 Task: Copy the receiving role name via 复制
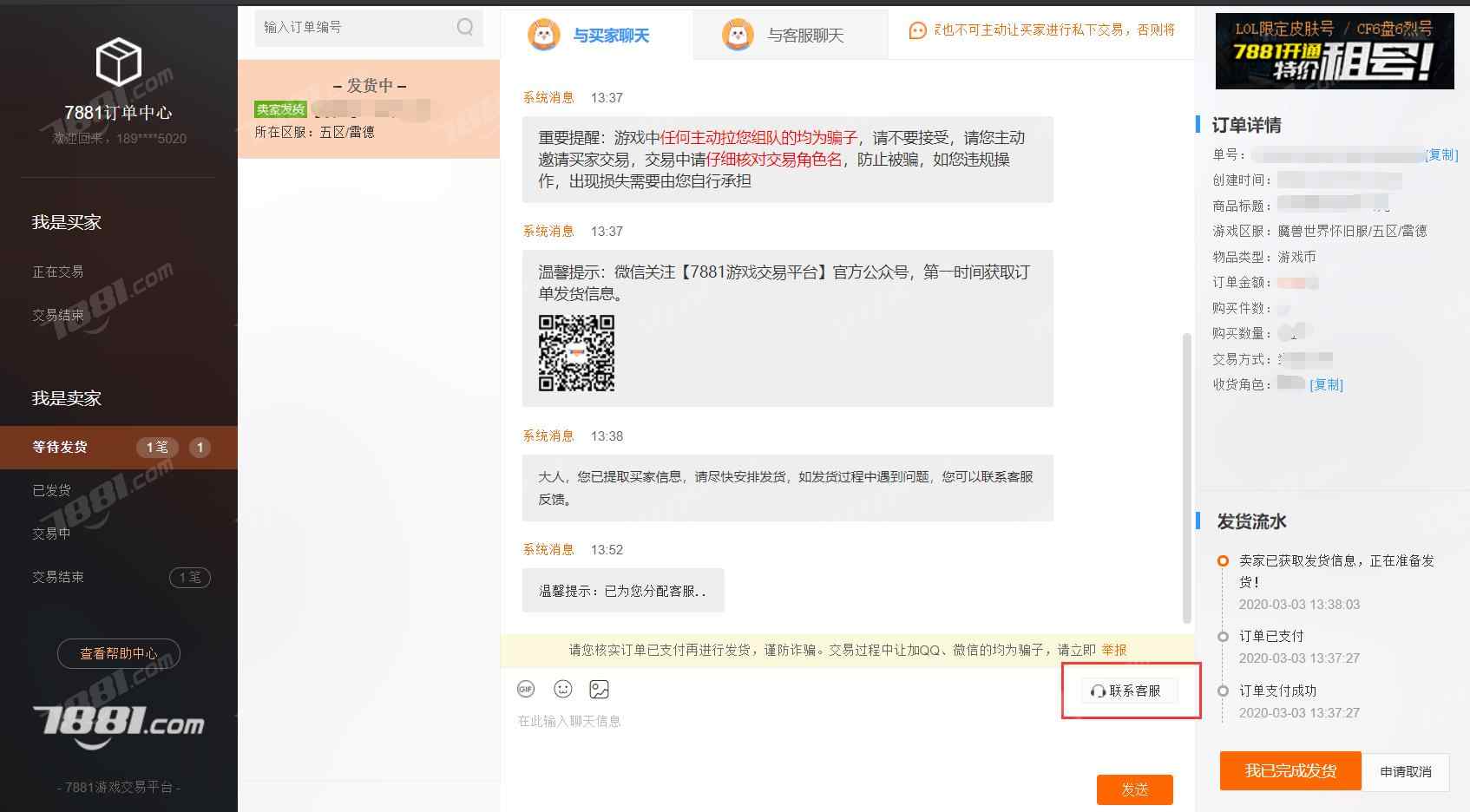(1326, 384)
